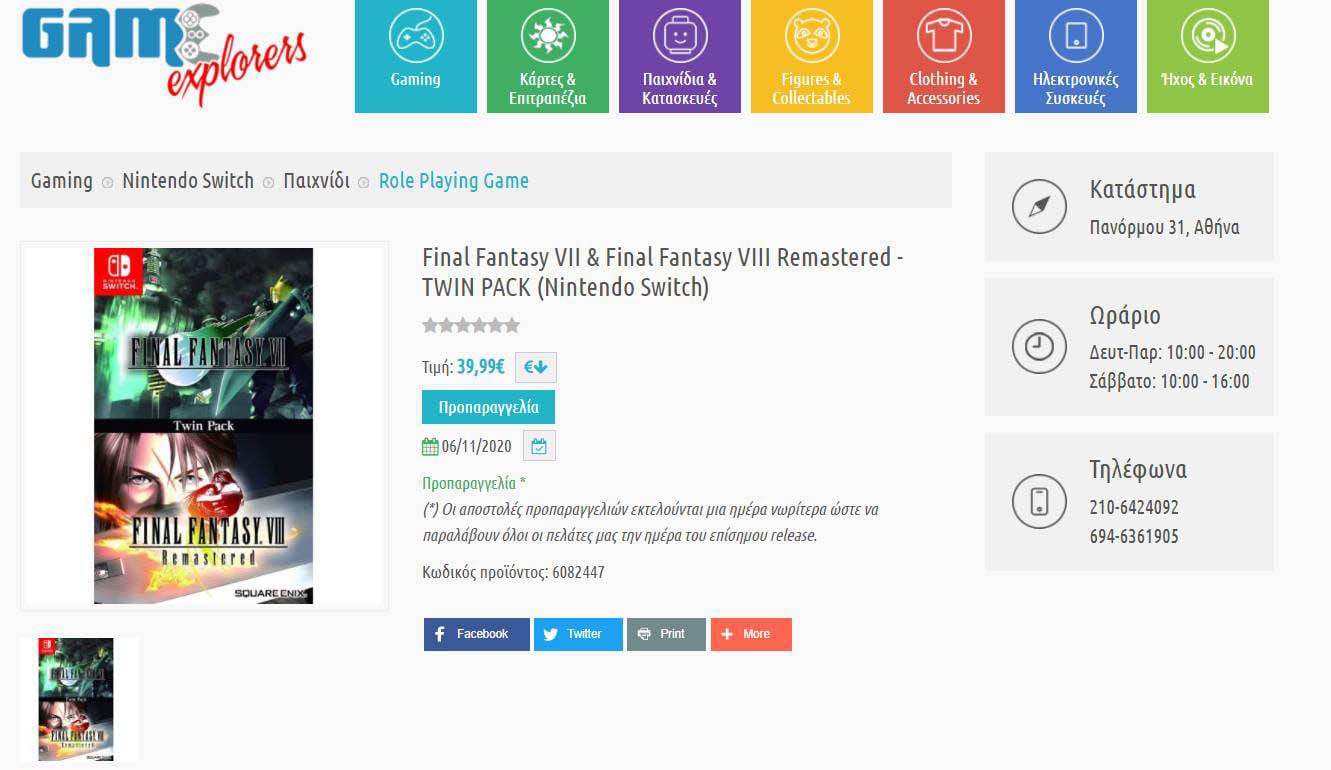Click the calendar check reminder icon
The height and width of the screenshot is (770, 1331).
tap(539, 446)
